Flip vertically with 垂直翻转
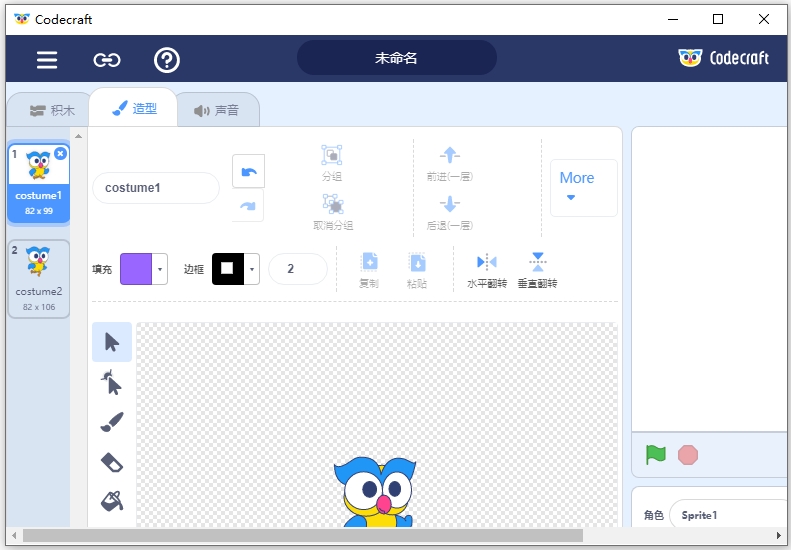 tap(537, 268)
